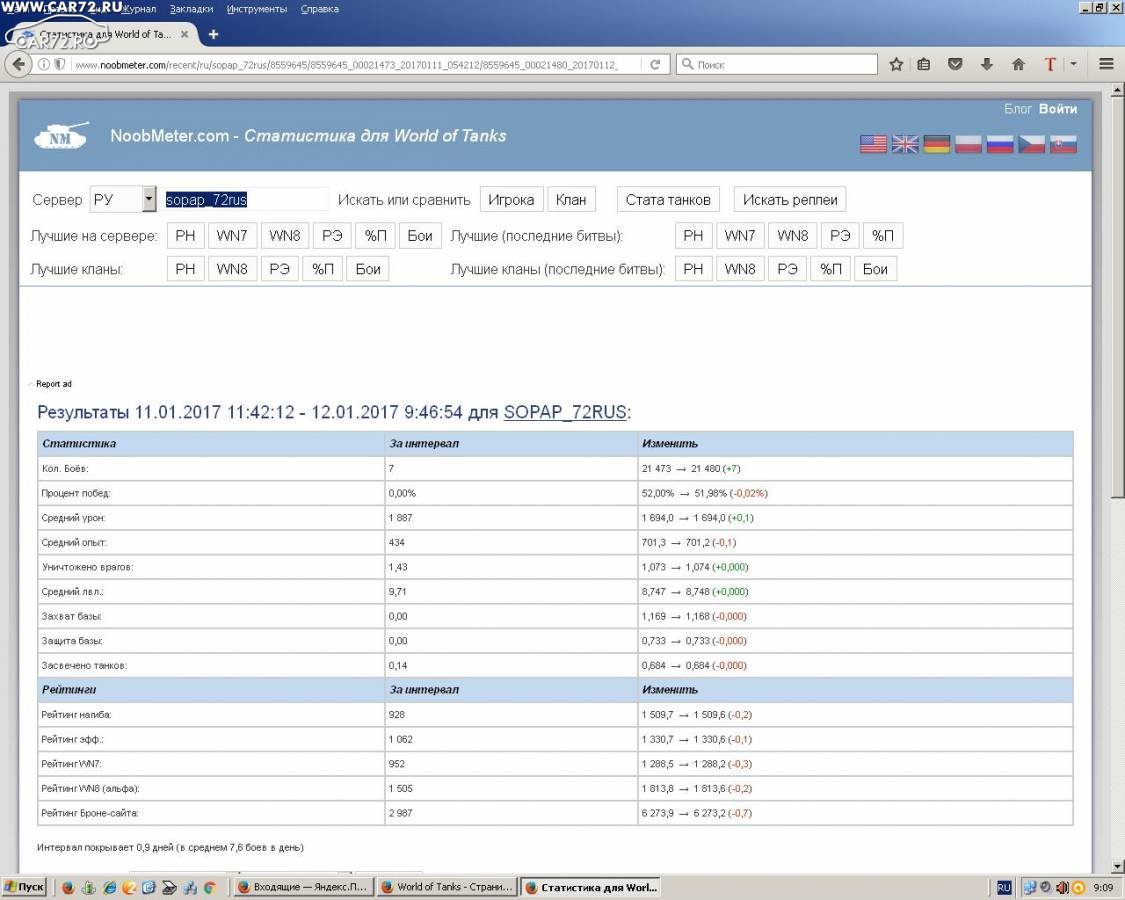This screenshot has width=1125, height=900.
Task: Select the Slovak flag language
Action: pyautogui.click(x=1063, y=144)
